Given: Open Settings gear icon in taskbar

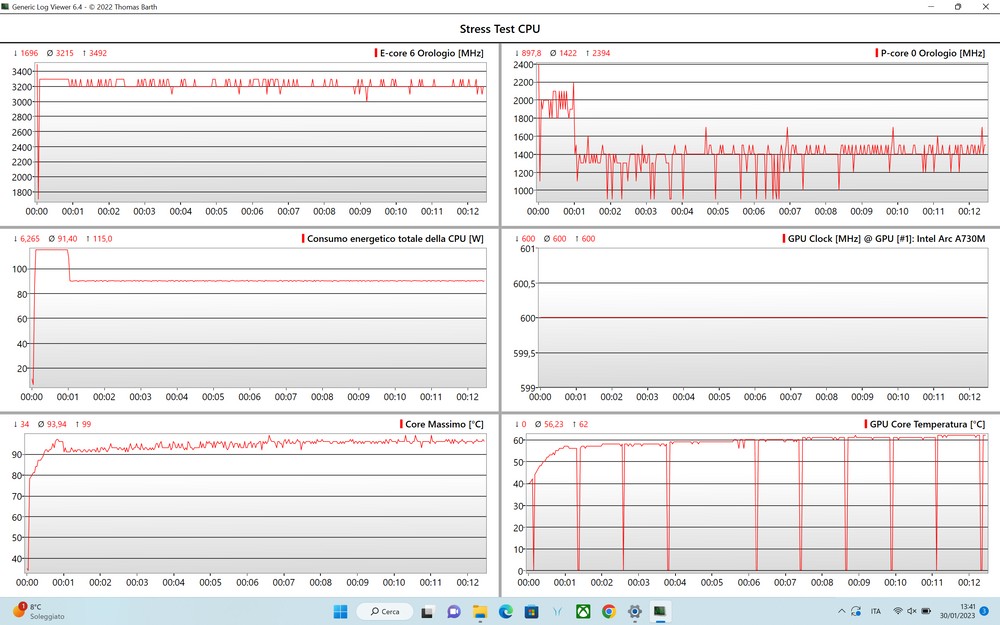Looking at the screenshot, I should (634, 611).
